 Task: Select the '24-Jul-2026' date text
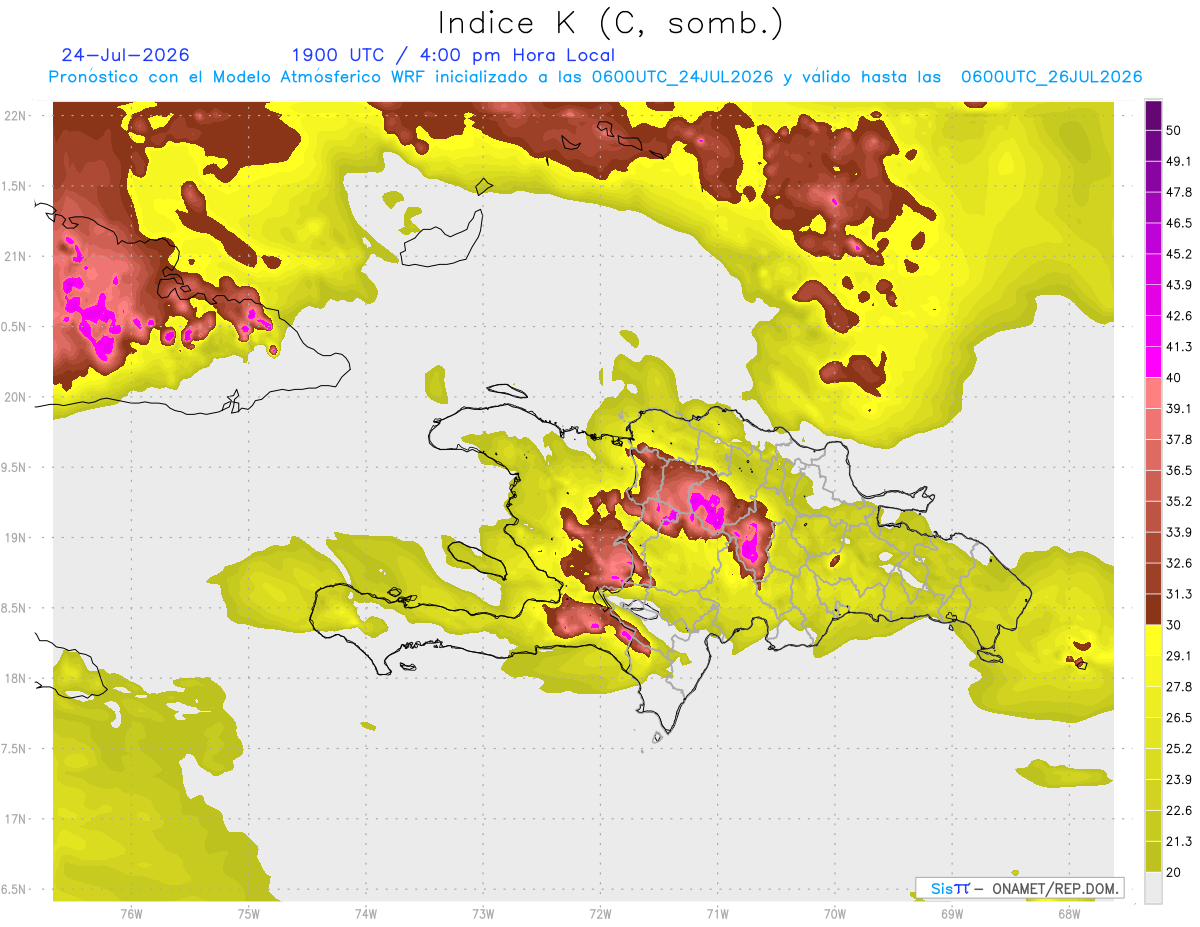(125, 55)
